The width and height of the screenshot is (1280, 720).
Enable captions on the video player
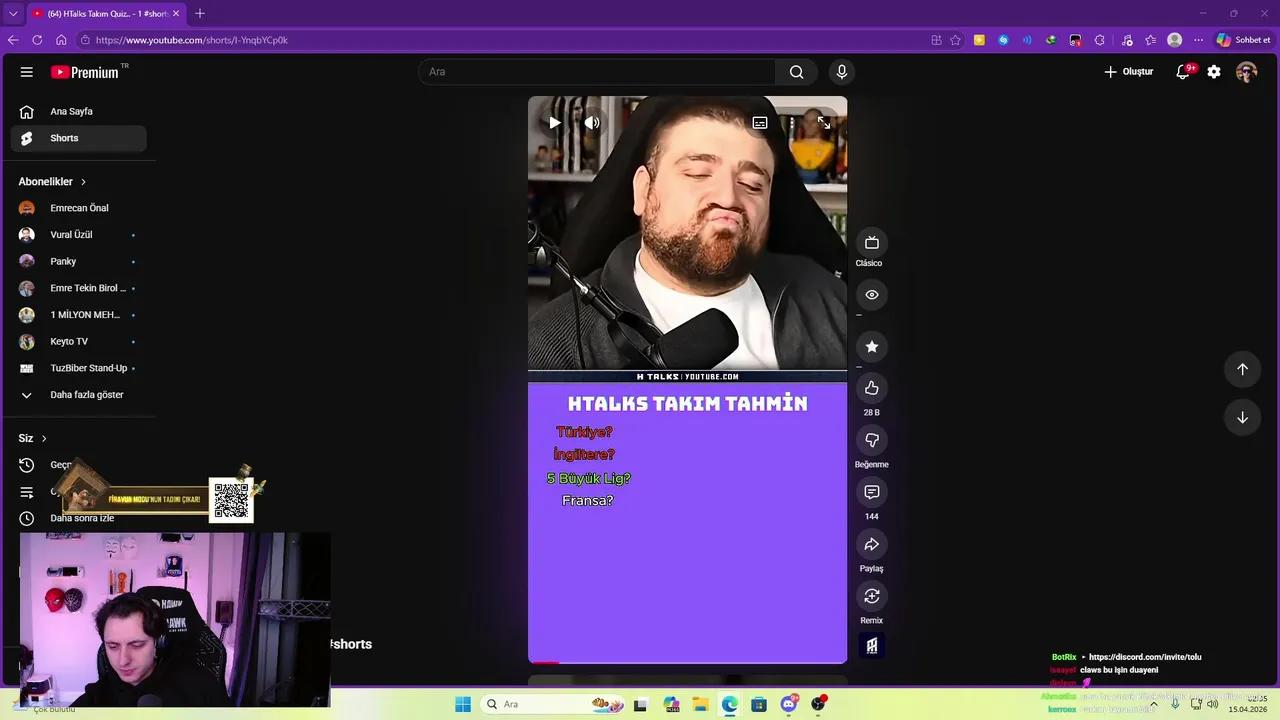click(759, 122)
